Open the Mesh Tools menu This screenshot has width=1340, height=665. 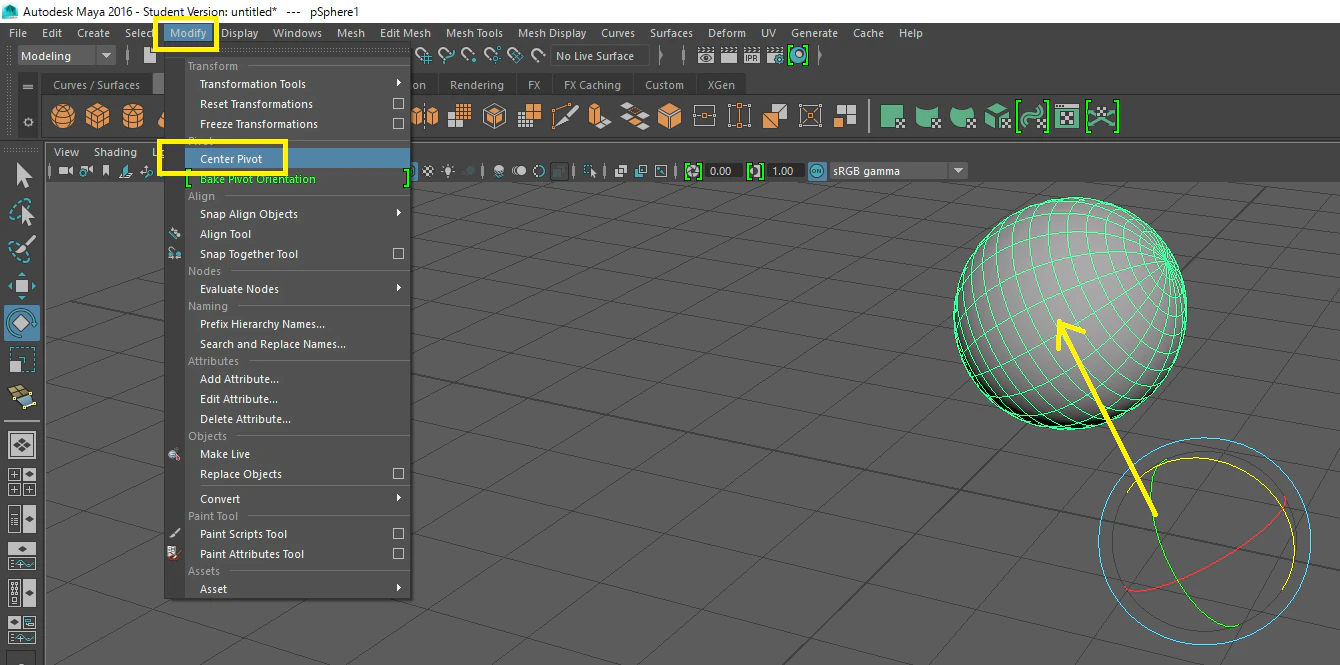[x=474, y=33]
